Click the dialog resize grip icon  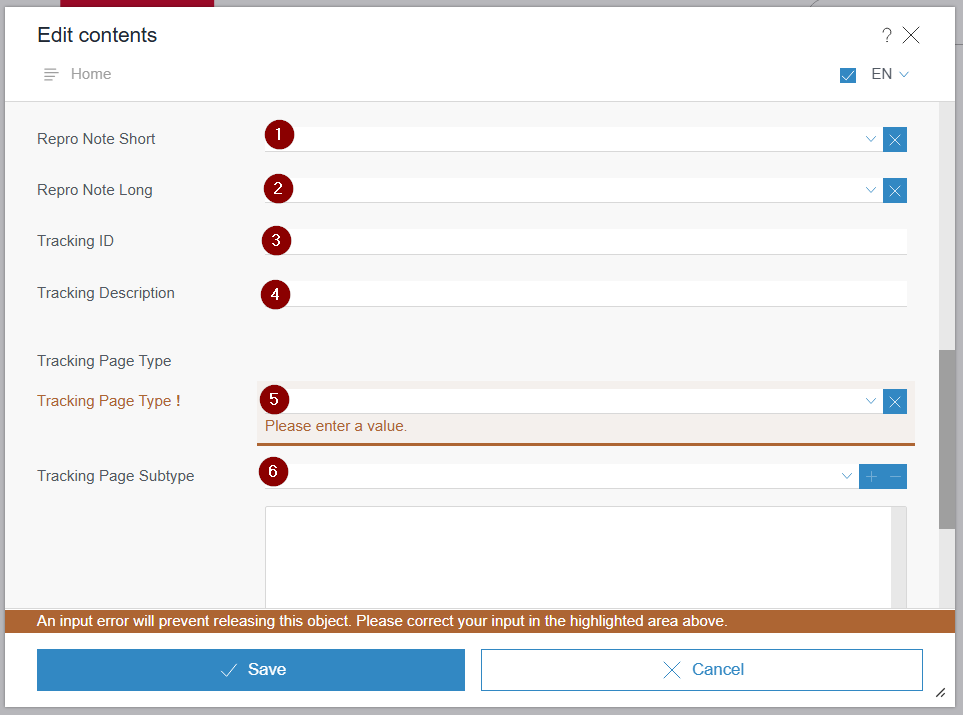(x=940, y=693)
